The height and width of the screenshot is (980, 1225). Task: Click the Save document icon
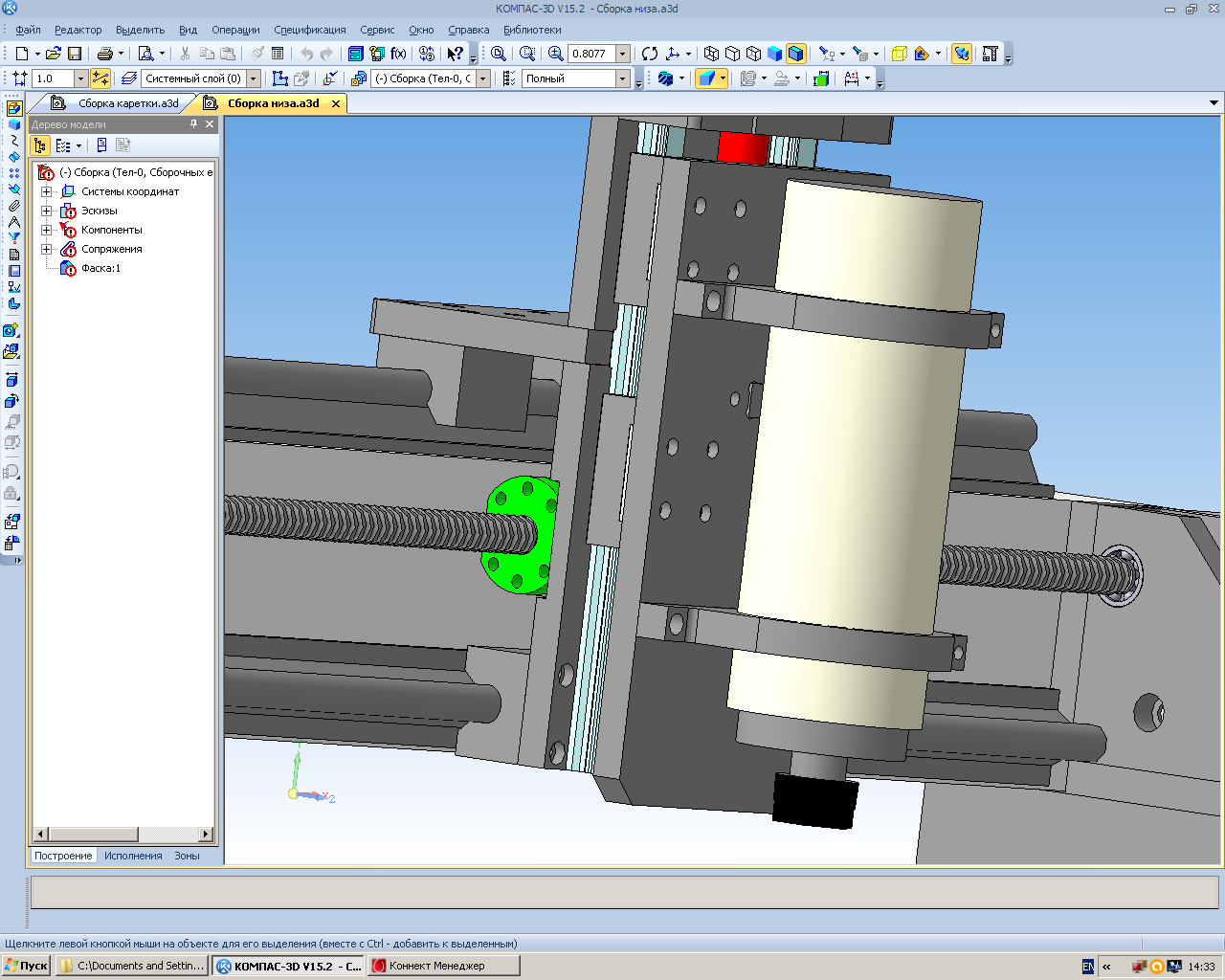[75, 54]
